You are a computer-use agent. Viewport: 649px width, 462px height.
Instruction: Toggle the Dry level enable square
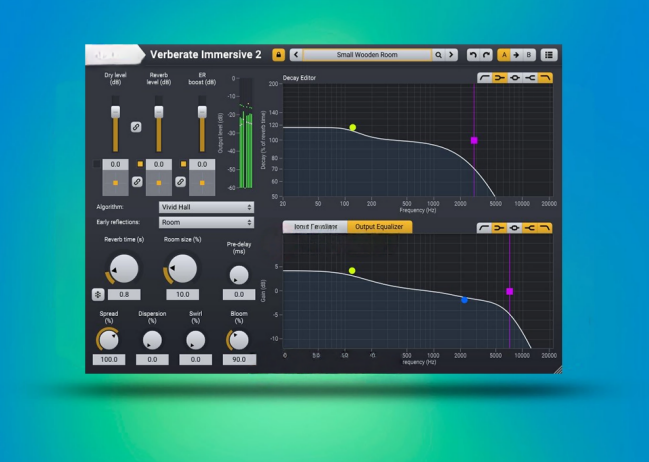tap(97, 164)
